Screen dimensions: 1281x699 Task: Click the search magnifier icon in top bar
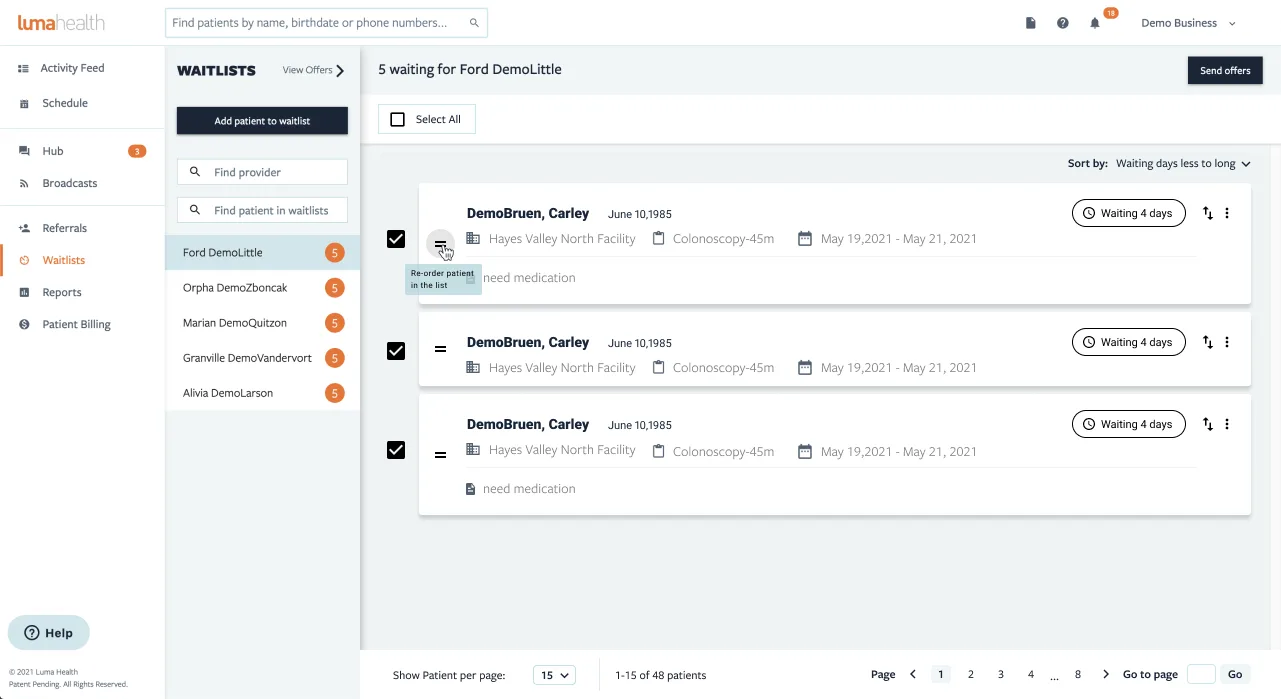474,23
